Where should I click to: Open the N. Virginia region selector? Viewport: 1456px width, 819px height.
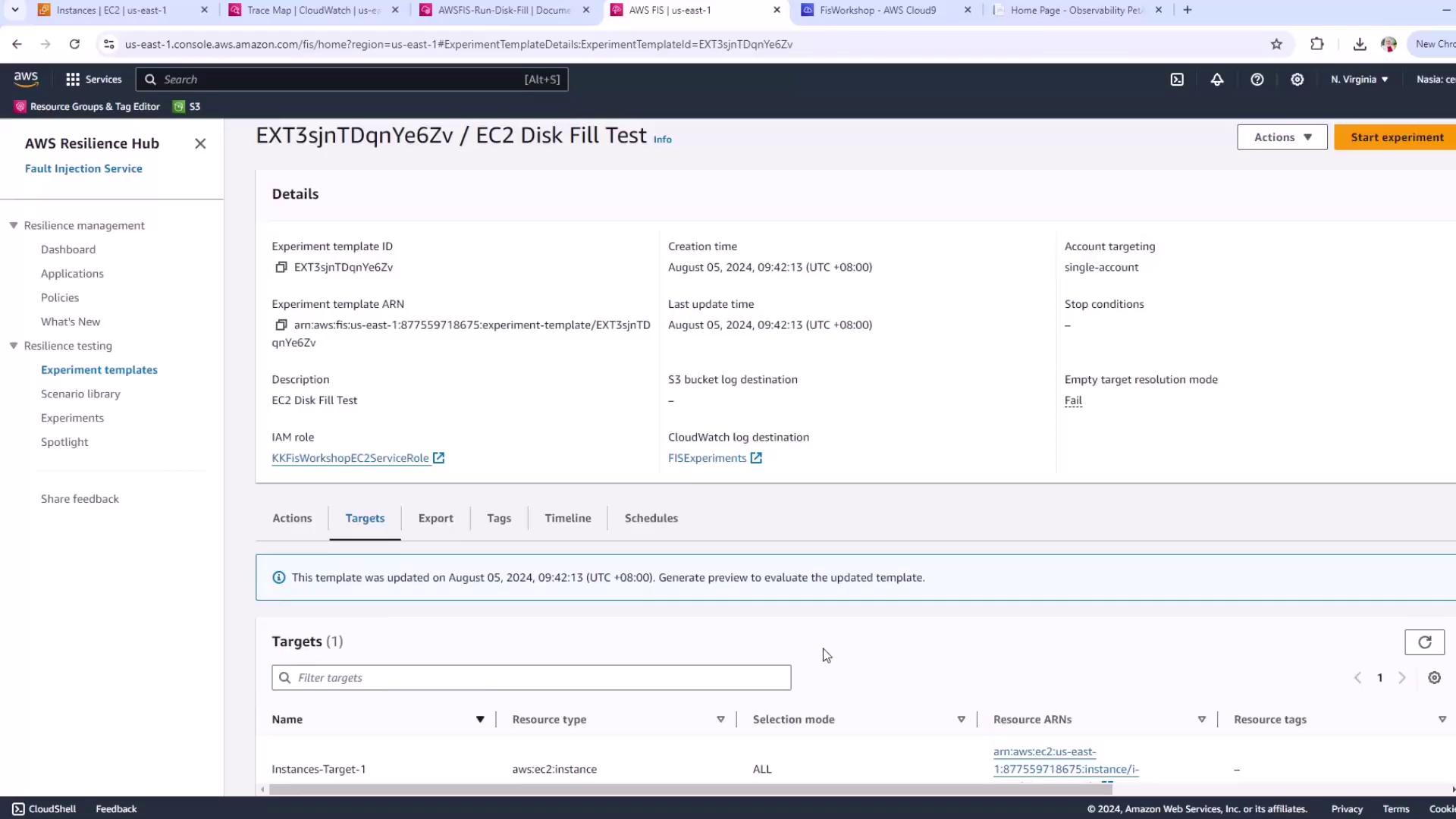coord(1359,80)
